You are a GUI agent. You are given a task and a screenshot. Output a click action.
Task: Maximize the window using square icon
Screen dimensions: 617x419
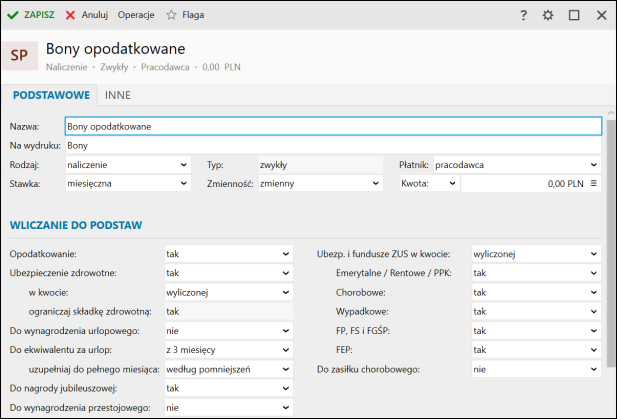[x=574, y=15]
